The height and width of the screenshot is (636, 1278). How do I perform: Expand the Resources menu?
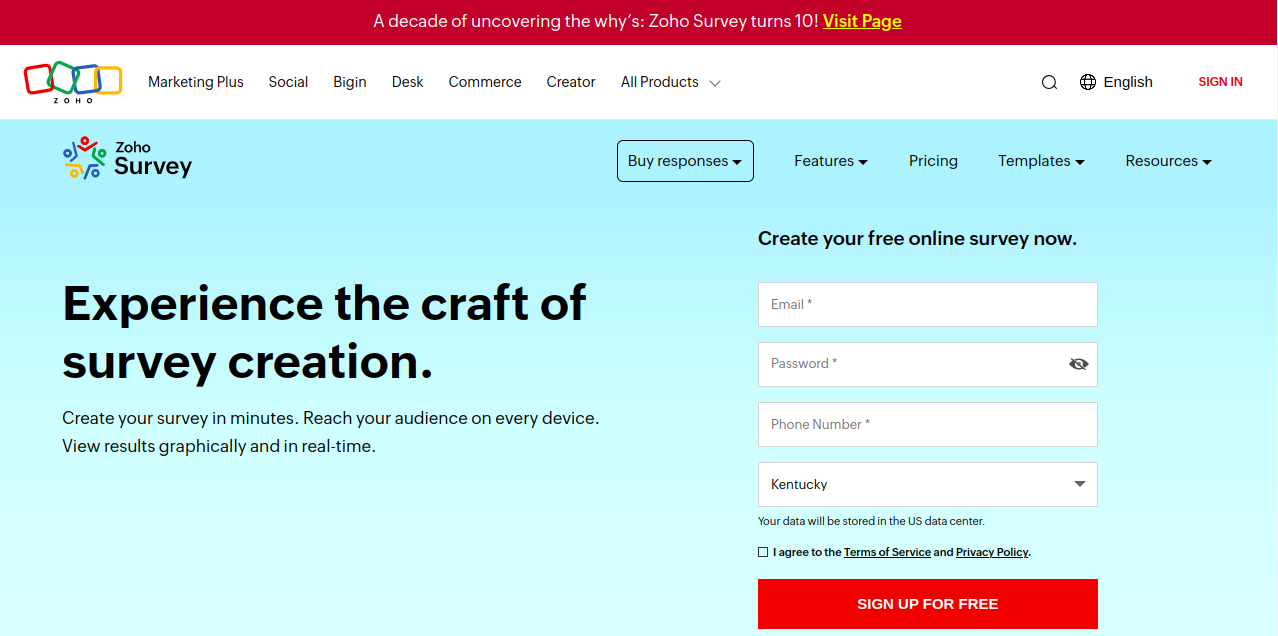pyautogui.click(x=1168, y=161)
